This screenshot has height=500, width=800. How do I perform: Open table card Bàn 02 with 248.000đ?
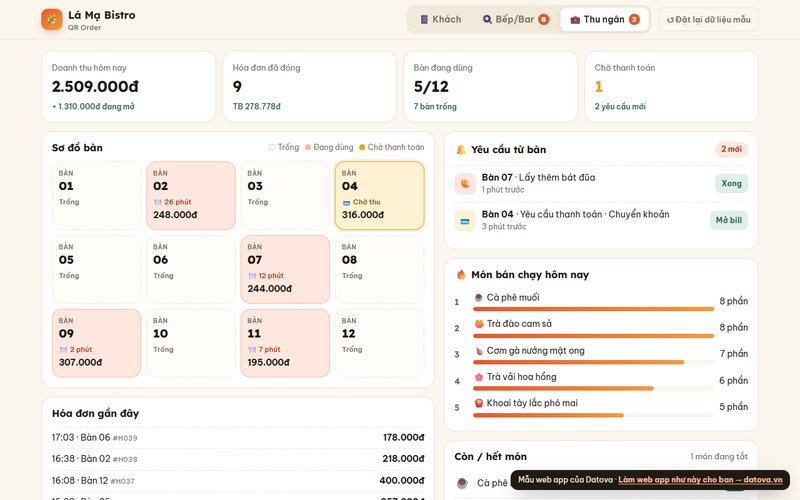click(191, 195)
